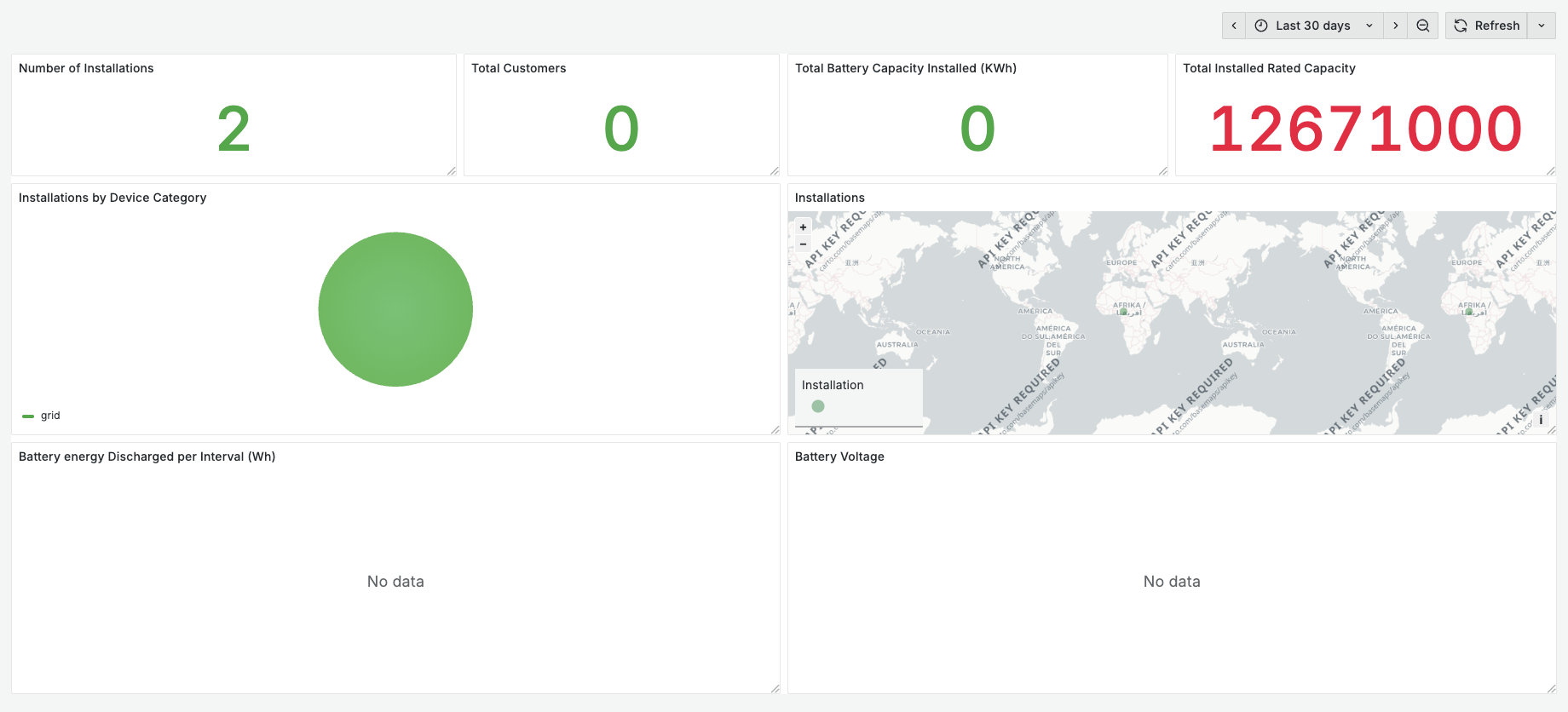Grab resize handle of Battery Voltage panel
The image size is (1568, 712).
tap(1551, 689)
